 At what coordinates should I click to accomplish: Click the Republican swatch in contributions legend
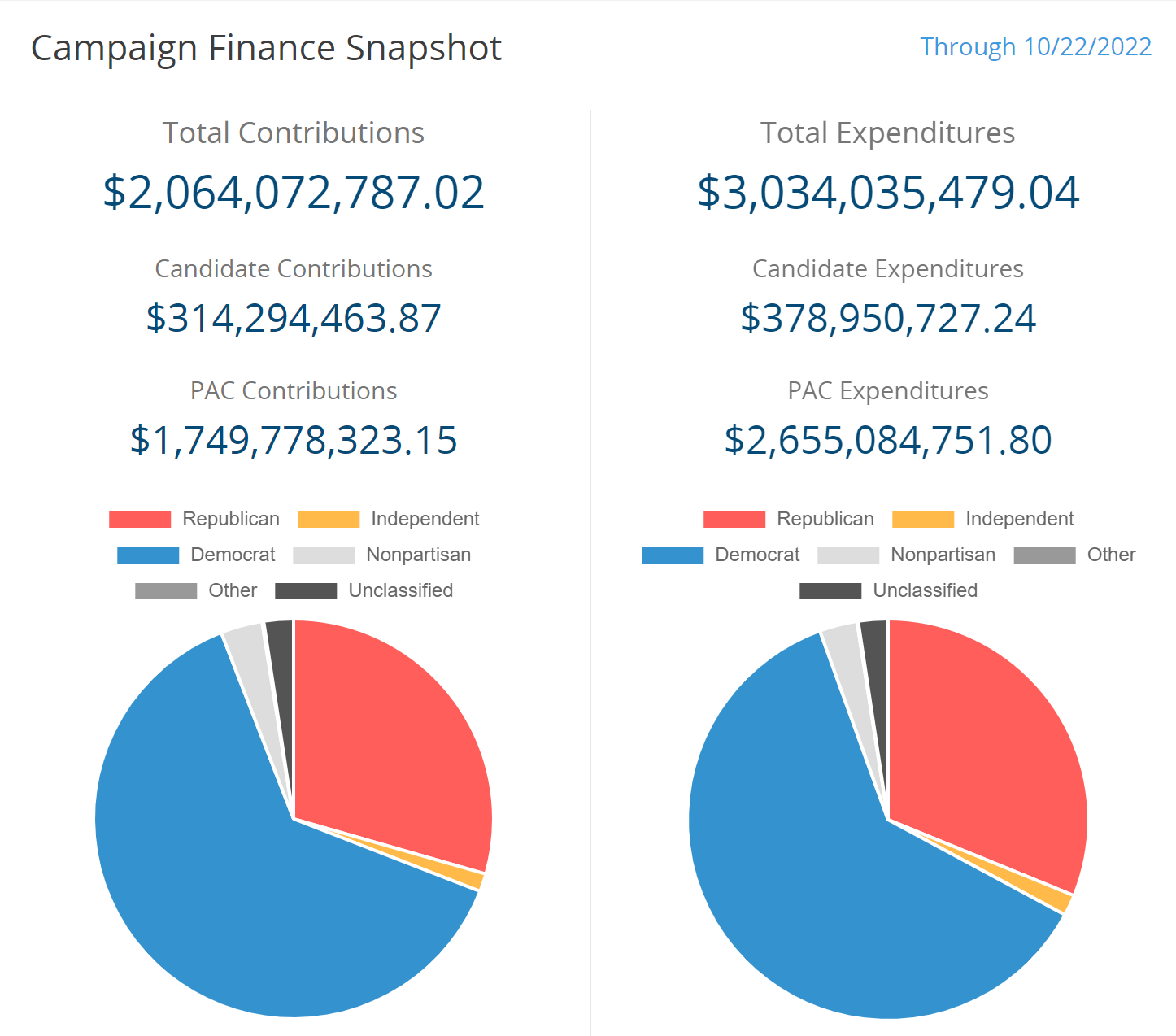coord(140,520)
